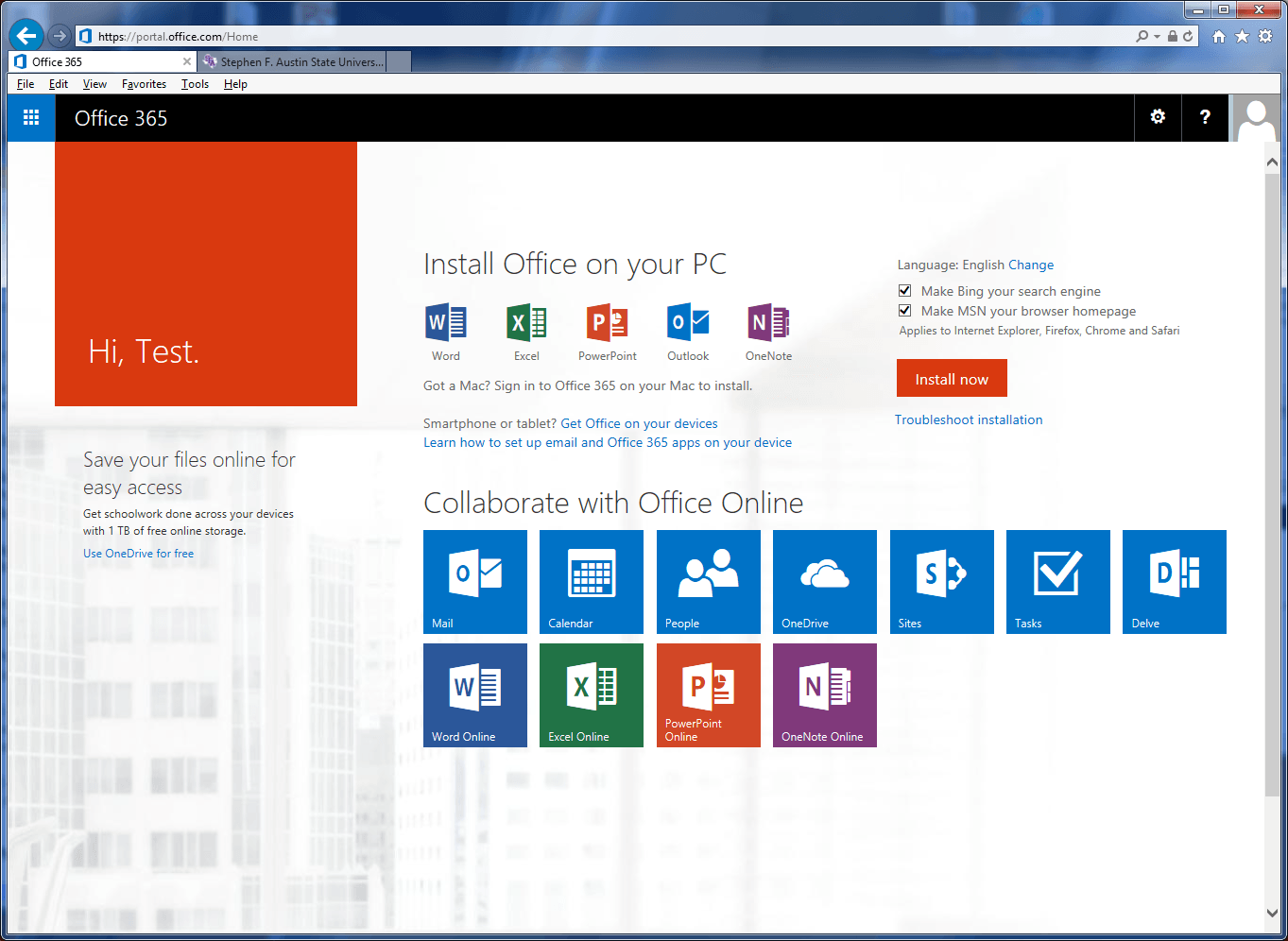Open the Mail tile
Screen dimensions: 1288x941
pos(475,582)
